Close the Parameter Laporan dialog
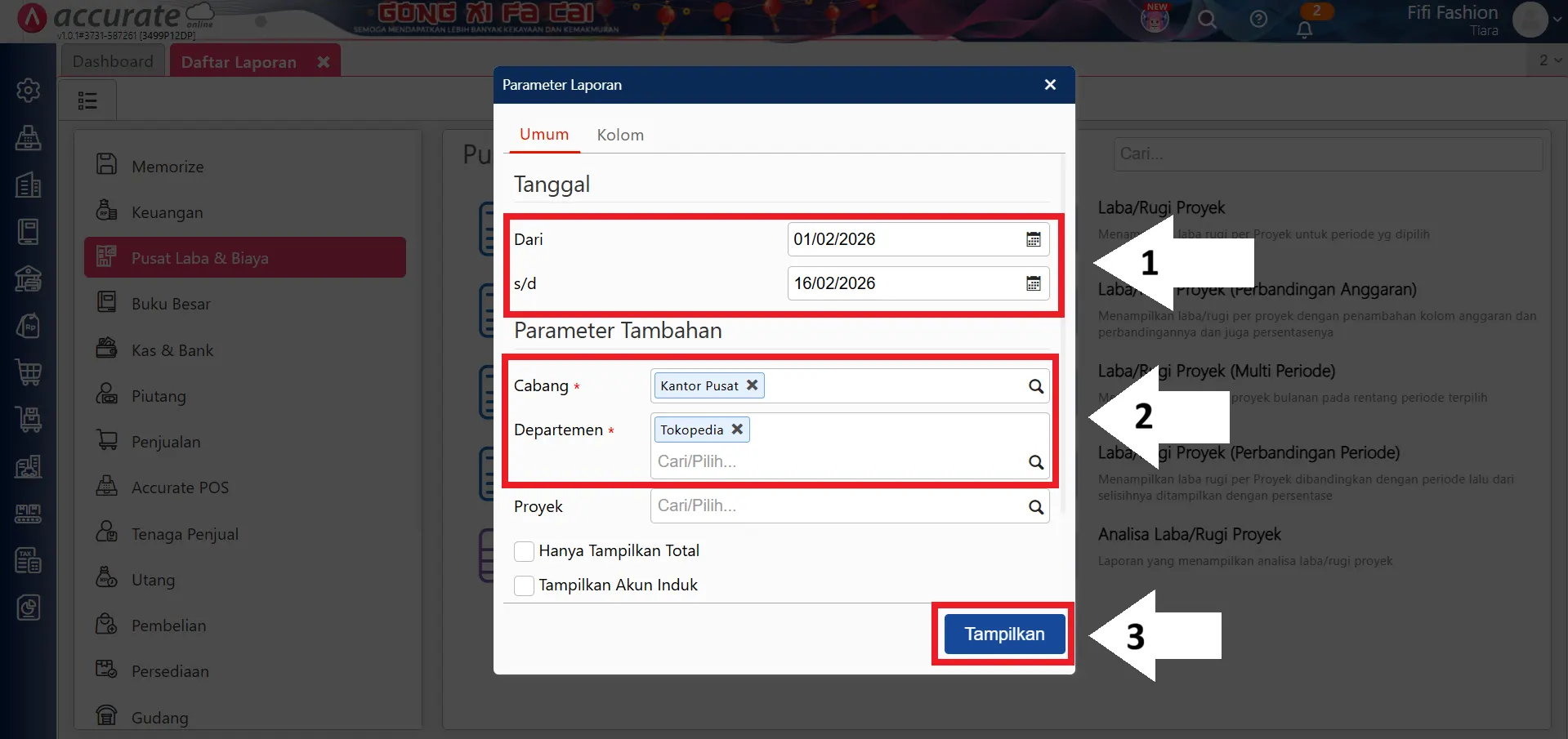The width and height of the screenshot is (1568, 739). (x=1050, y=85)
